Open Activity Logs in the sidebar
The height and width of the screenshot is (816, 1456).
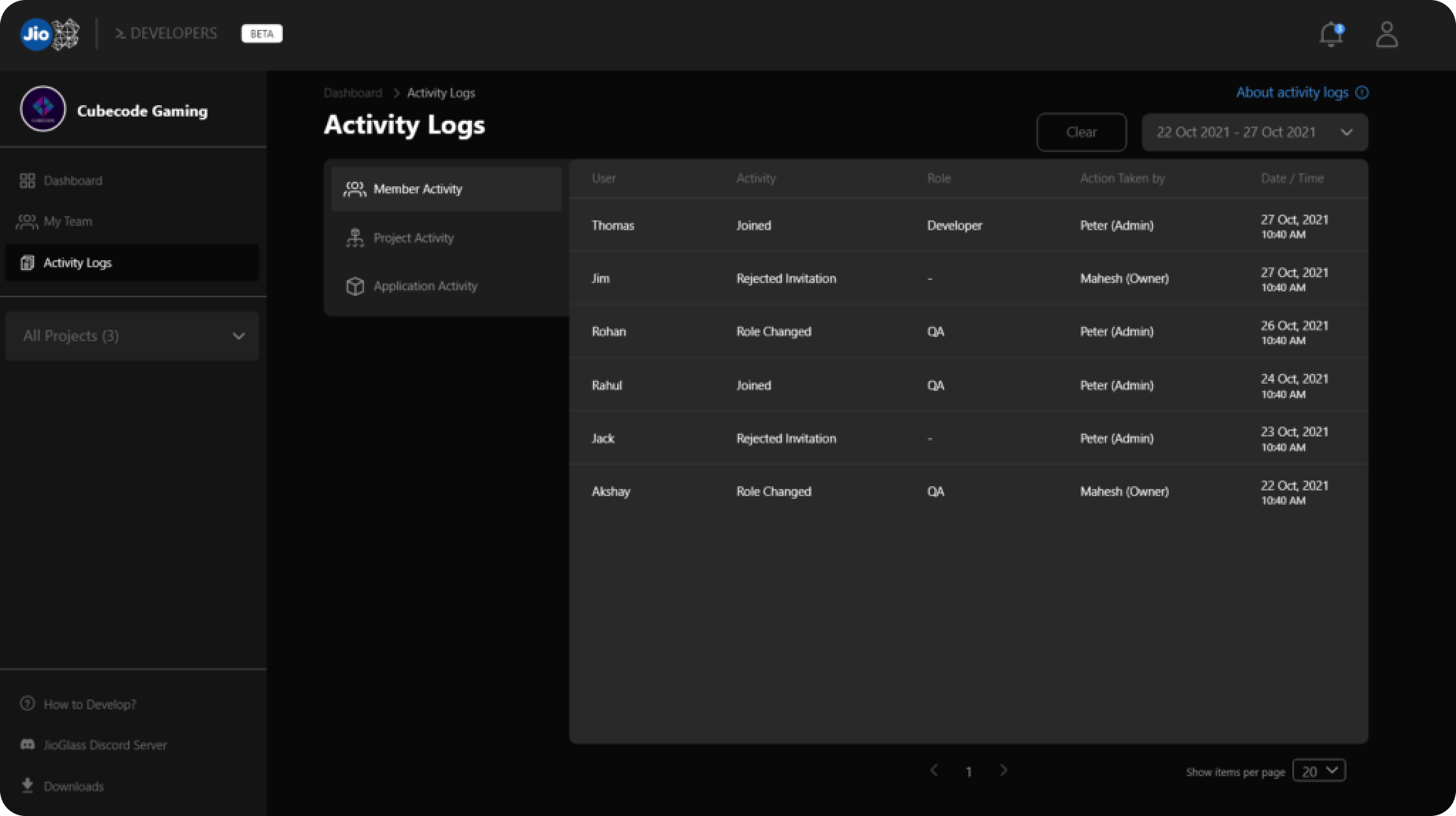(x=132, y=263)
